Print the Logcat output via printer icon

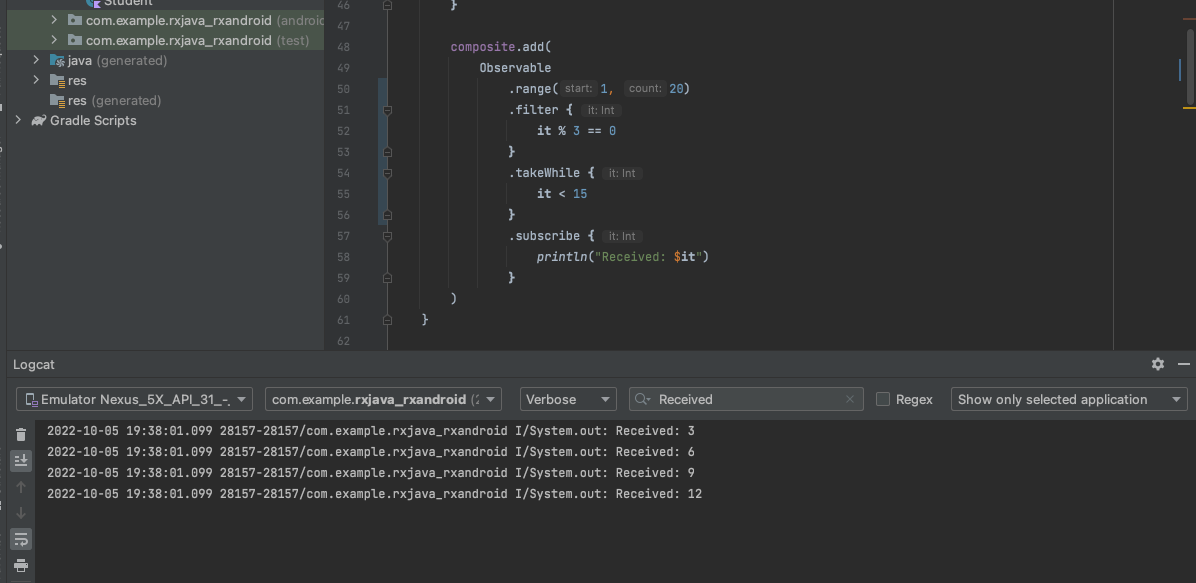[20, 566]
